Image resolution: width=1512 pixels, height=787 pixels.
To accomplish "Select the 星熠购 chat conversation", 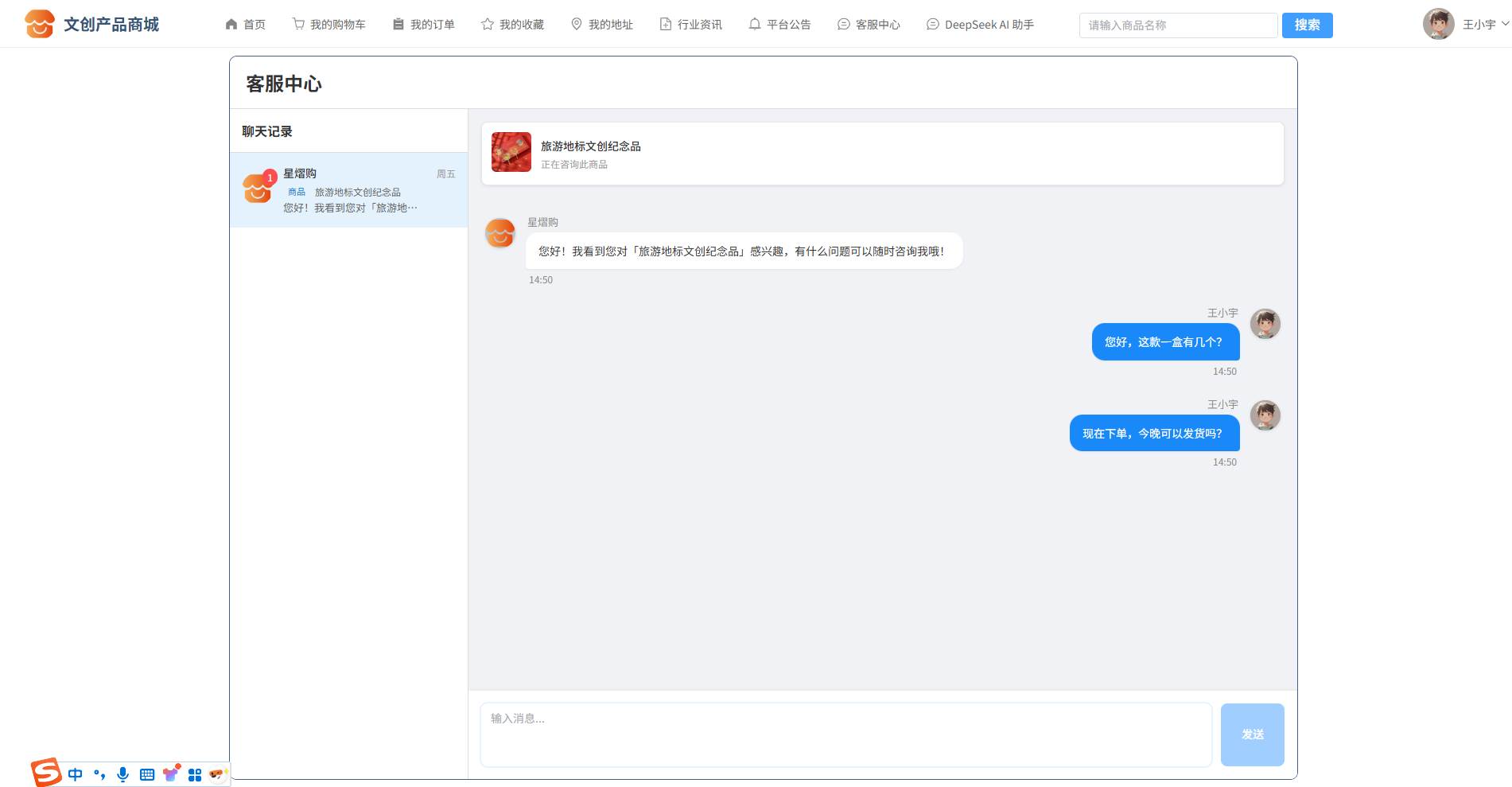I will pos(348,190).
